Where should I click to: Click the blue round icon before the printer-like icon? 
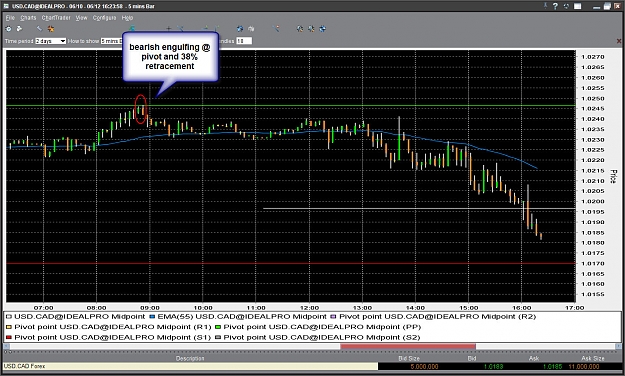[240, 29]
